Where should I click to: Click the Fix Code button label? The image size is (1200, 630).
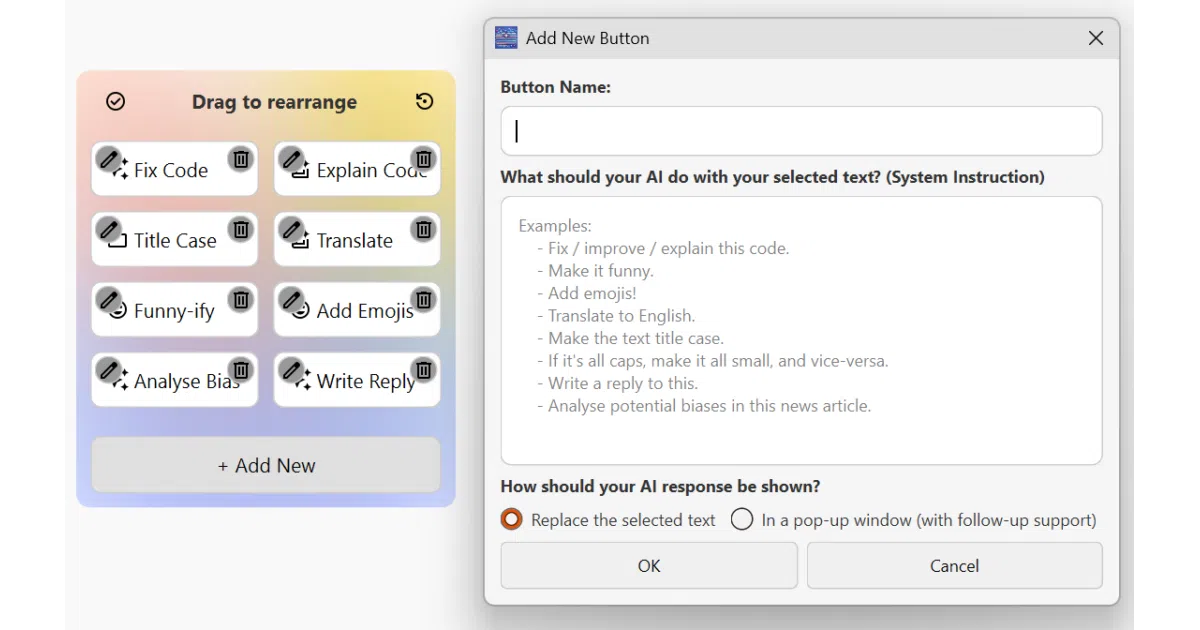click(171, 170)
